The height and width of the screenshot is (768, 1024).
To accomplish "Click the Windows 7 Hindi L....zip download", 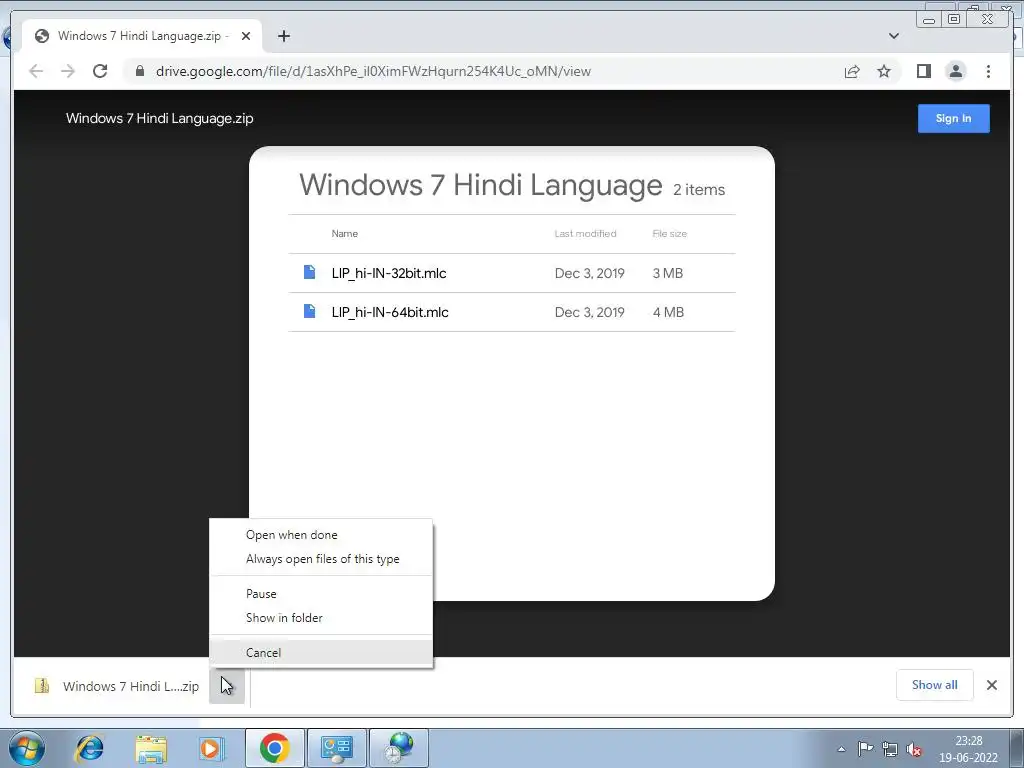I will (x=131, y=686).
